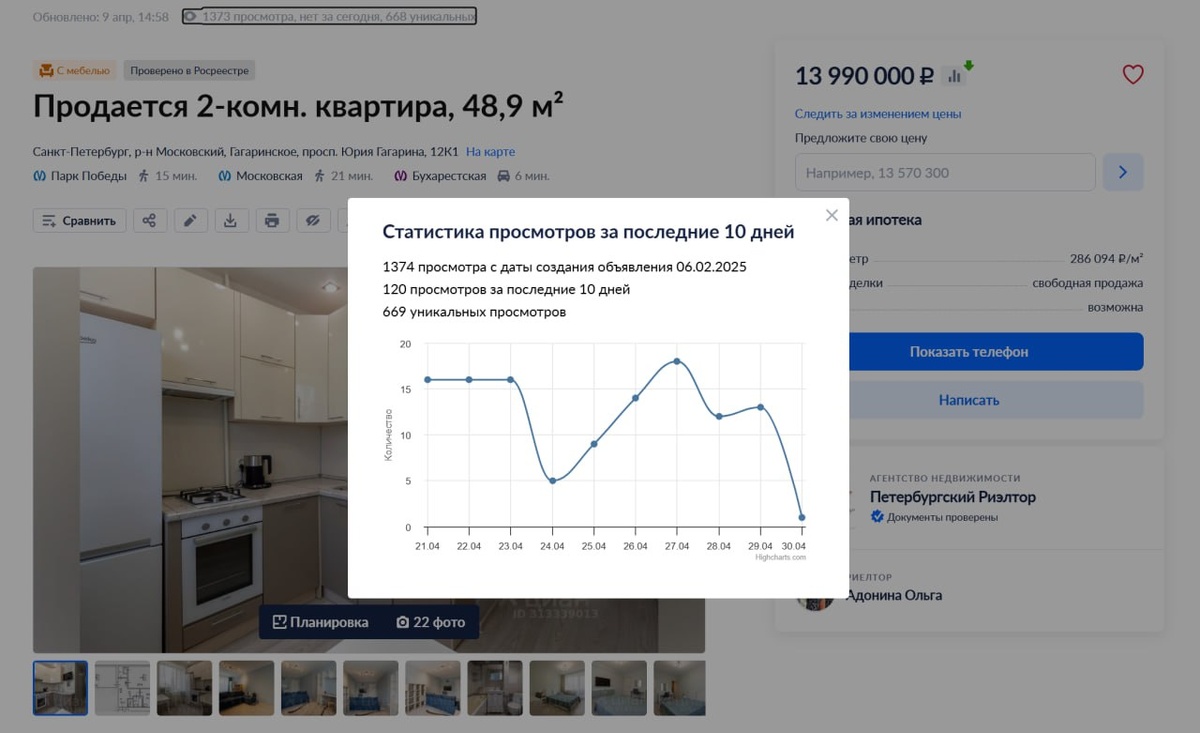Add apartment to comparison via Сравнить
Viewport: 1200px width, 733px height.
[80, 221]
